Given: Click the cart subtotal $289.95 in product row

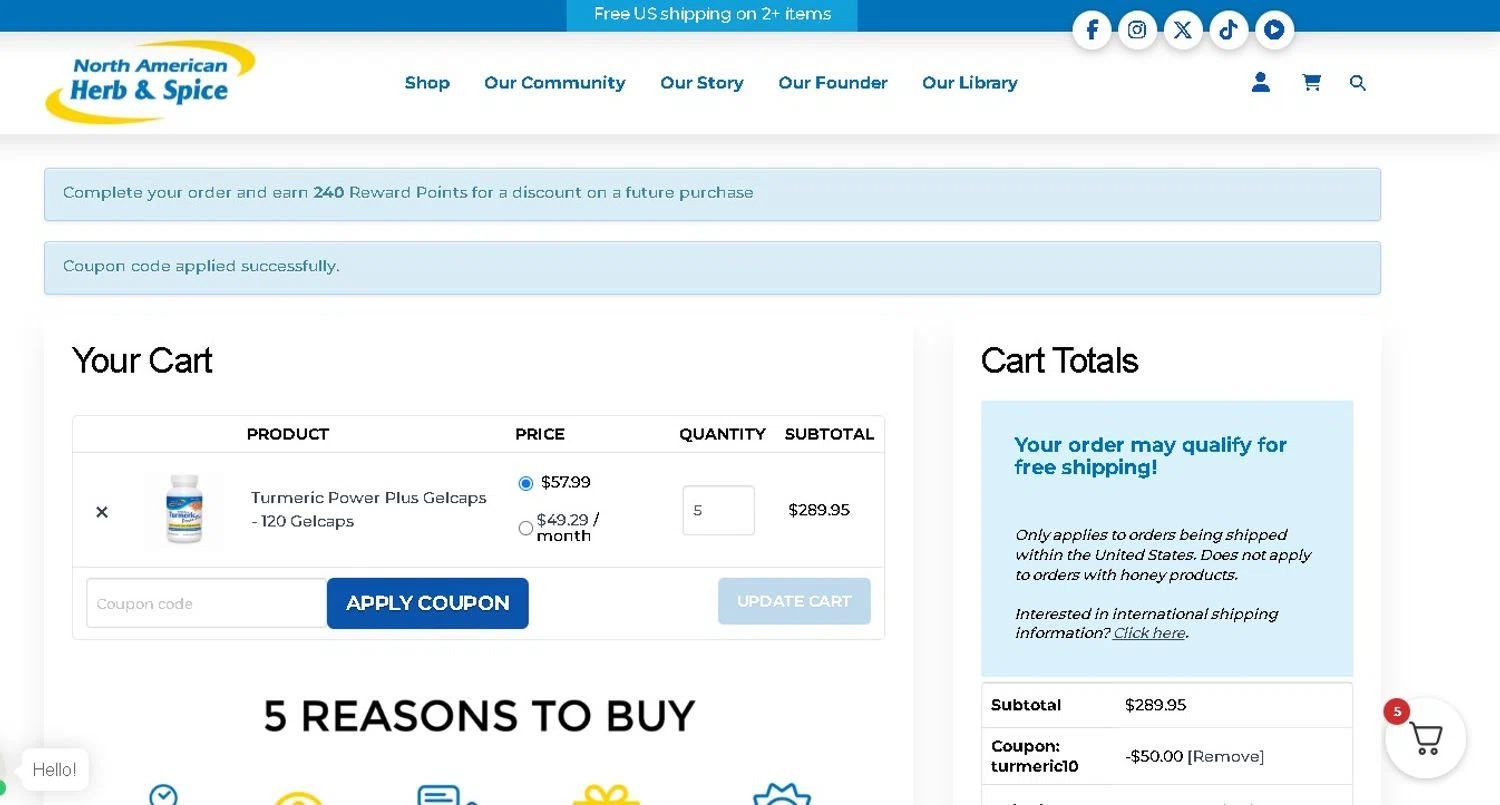Looking at the screenshot, I should 819,510.
